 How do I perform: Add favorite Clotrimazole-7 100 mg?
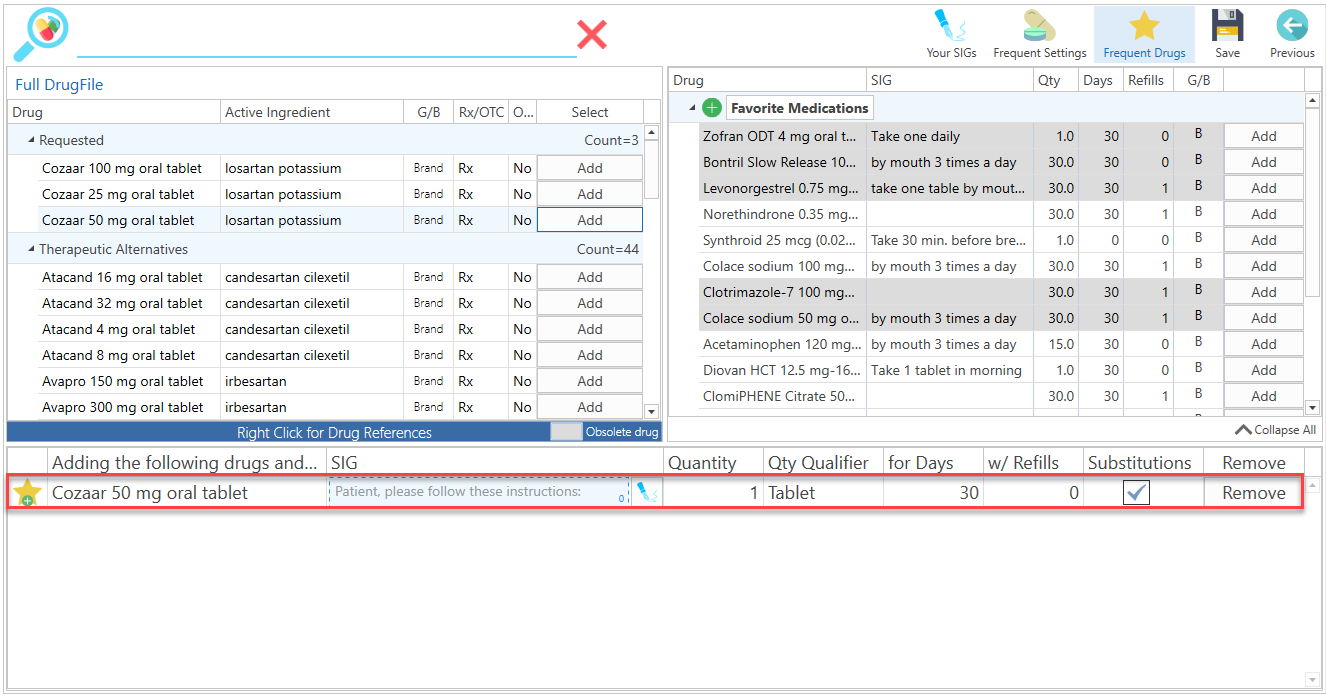[x=1264, y=292]
